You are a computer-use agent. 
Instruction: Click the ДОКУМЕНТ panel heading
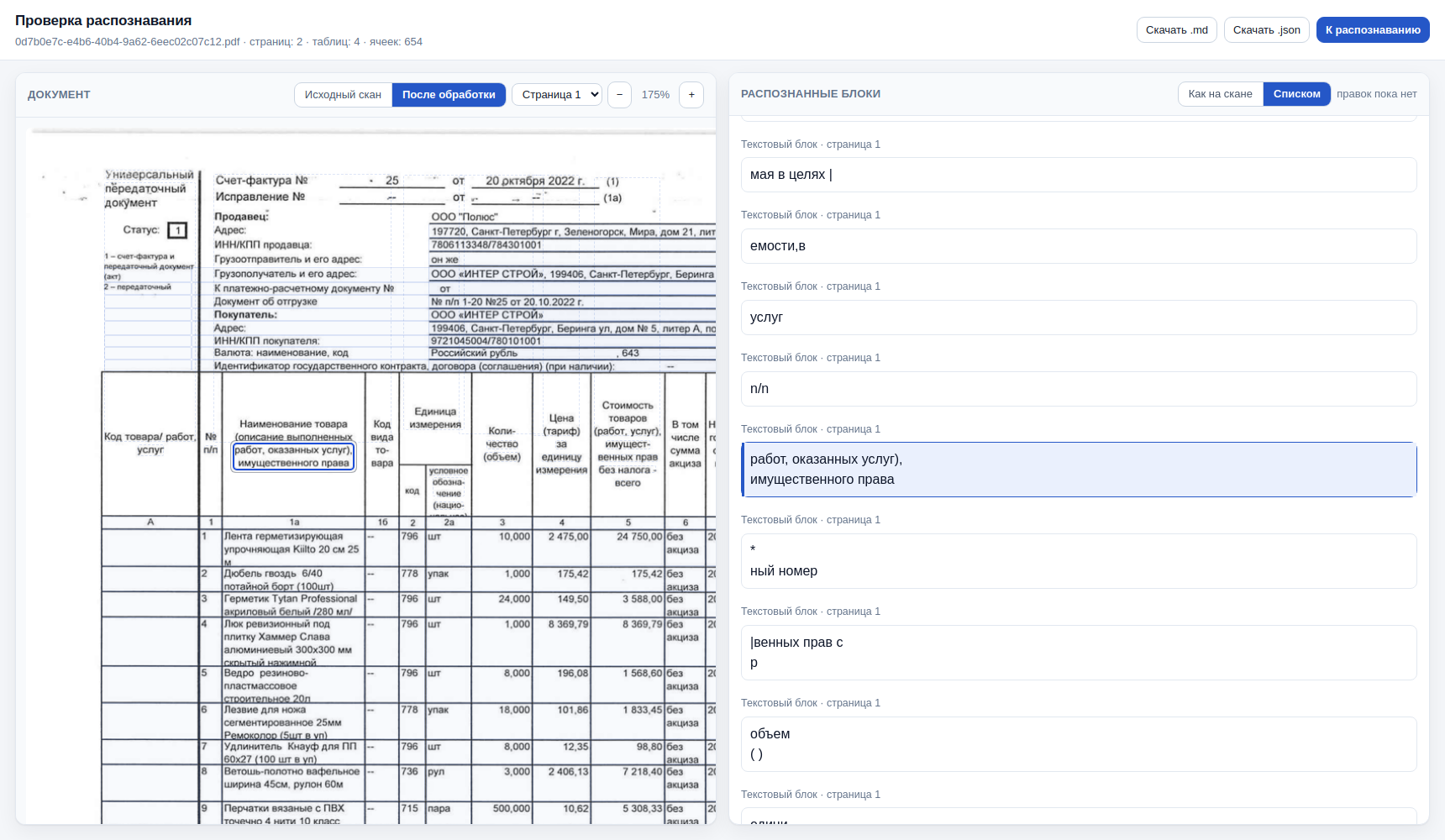click(59, 95)
